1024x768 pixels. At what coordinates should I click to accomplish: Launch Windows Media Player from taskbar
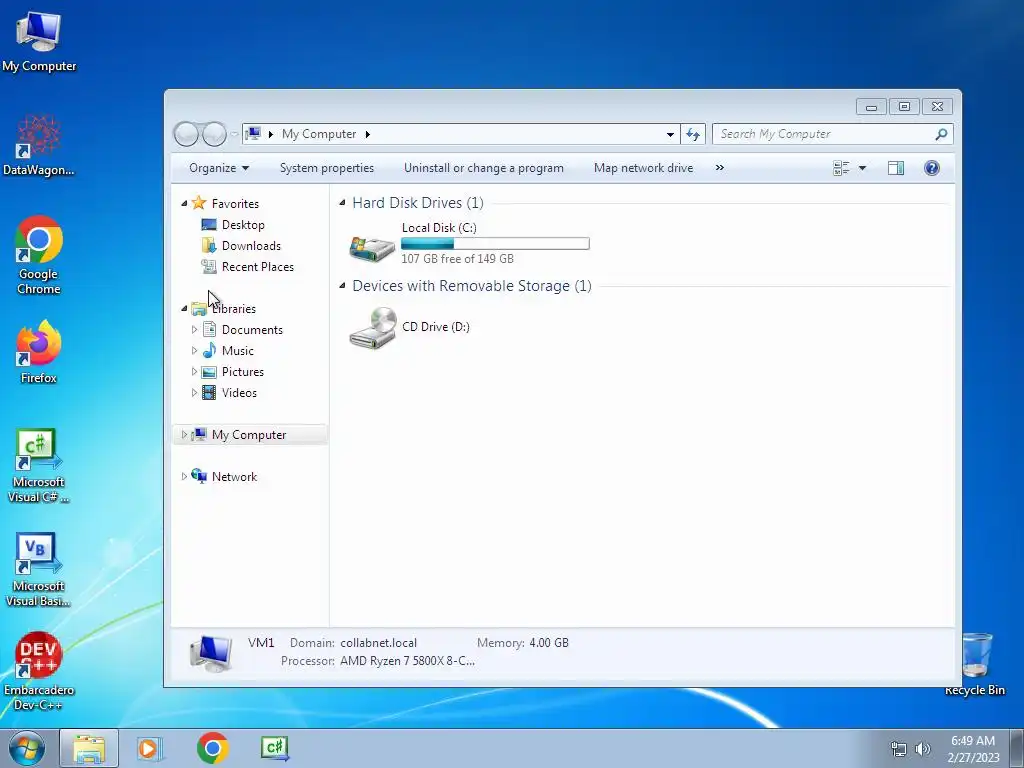(149, 748)
